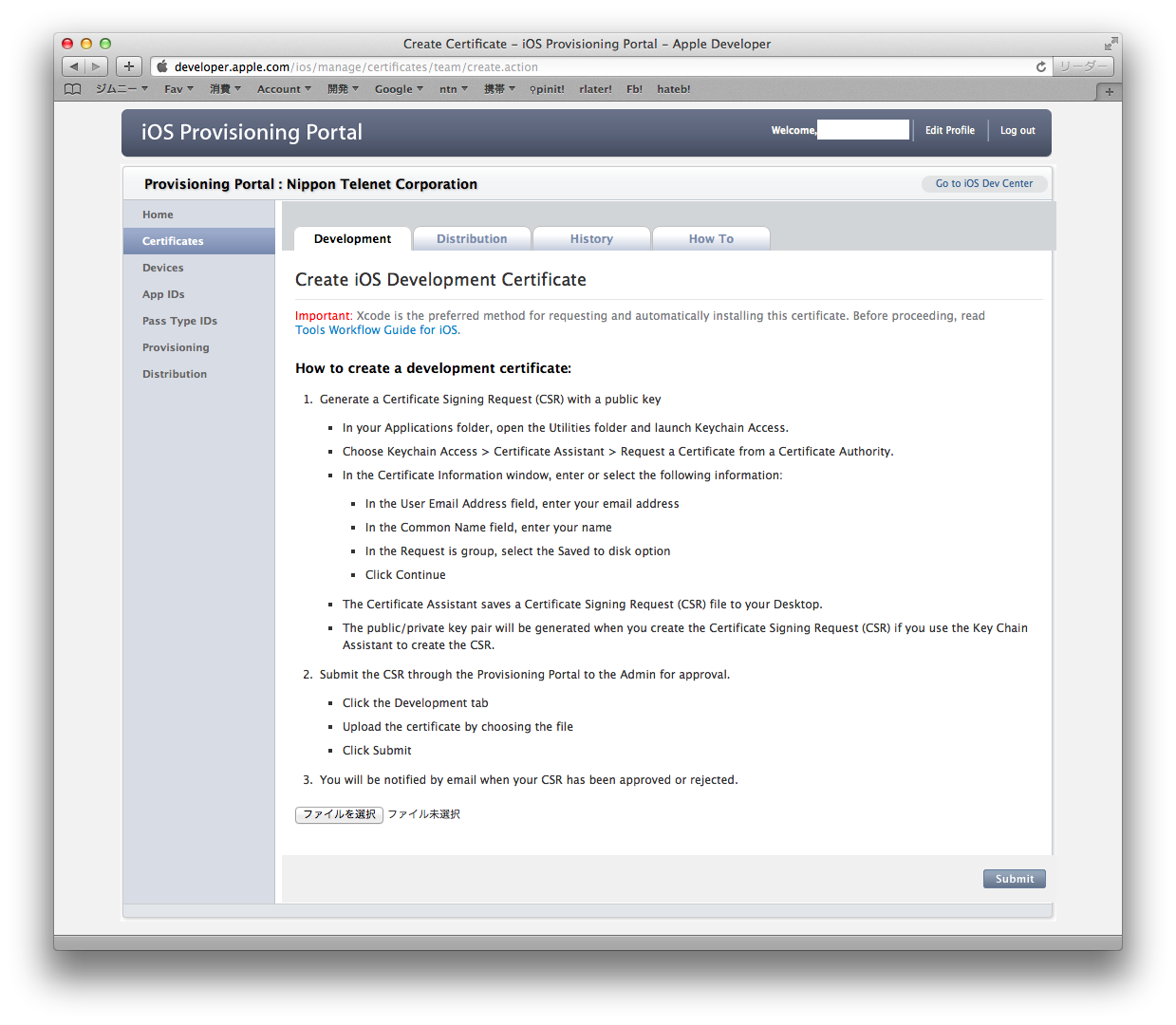Switch to the History tab
Image resolution: width=1176 pixels, height=1025 pixels.
coord(591,239)
